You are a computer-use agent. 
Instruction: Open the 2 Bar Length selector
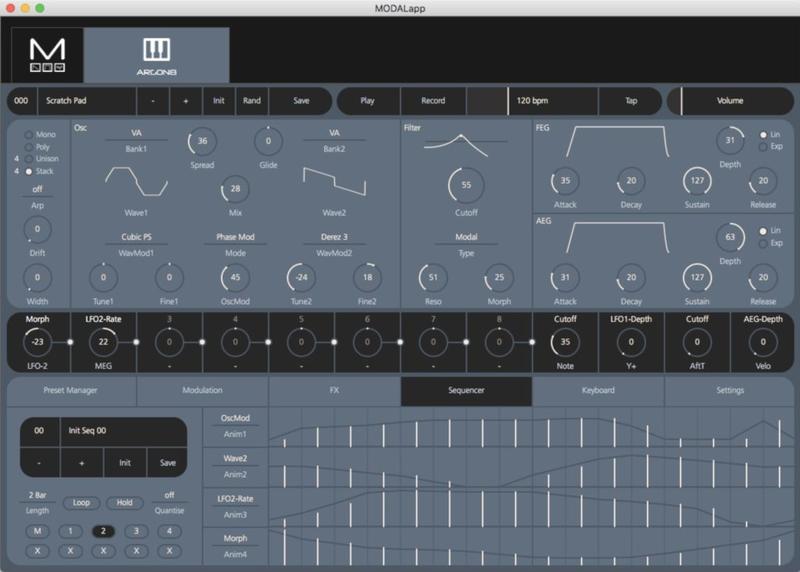pyautogui.click(x=37, y=495)
